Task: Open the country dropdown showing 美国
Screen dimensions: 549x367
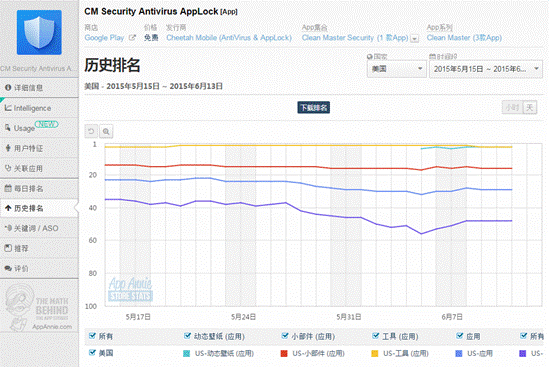Action: pos(397,69)
